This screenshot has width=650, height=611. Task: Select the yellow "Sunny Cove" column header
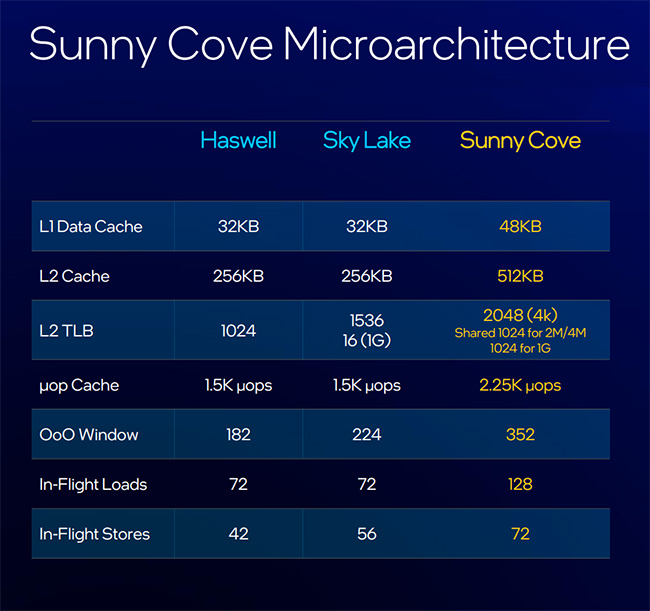[520, 141]
